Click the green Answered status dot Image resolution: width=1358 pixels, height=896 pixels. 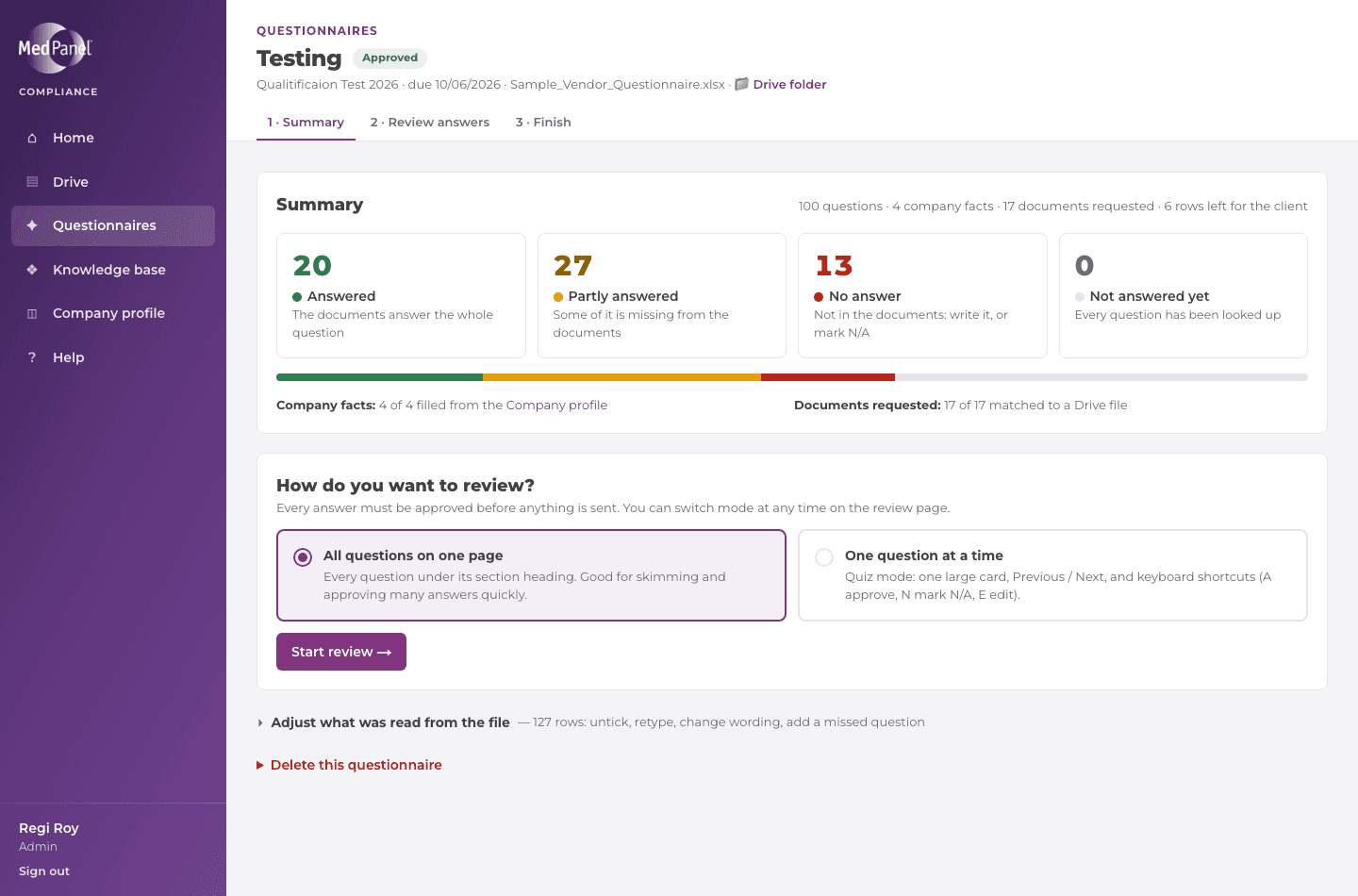[297, 297]
